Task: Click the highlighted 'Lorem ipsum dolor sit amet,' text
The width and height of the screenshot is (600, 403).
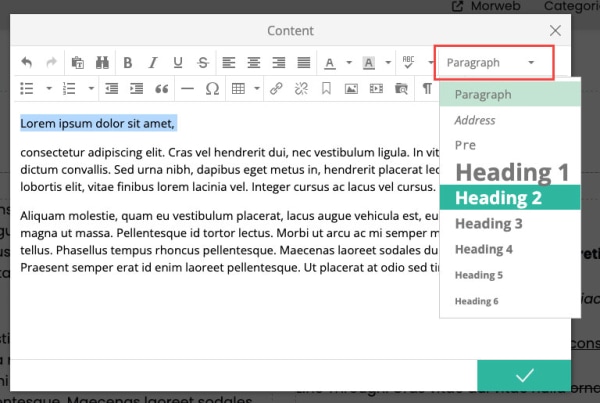Action: click(98, 124)
